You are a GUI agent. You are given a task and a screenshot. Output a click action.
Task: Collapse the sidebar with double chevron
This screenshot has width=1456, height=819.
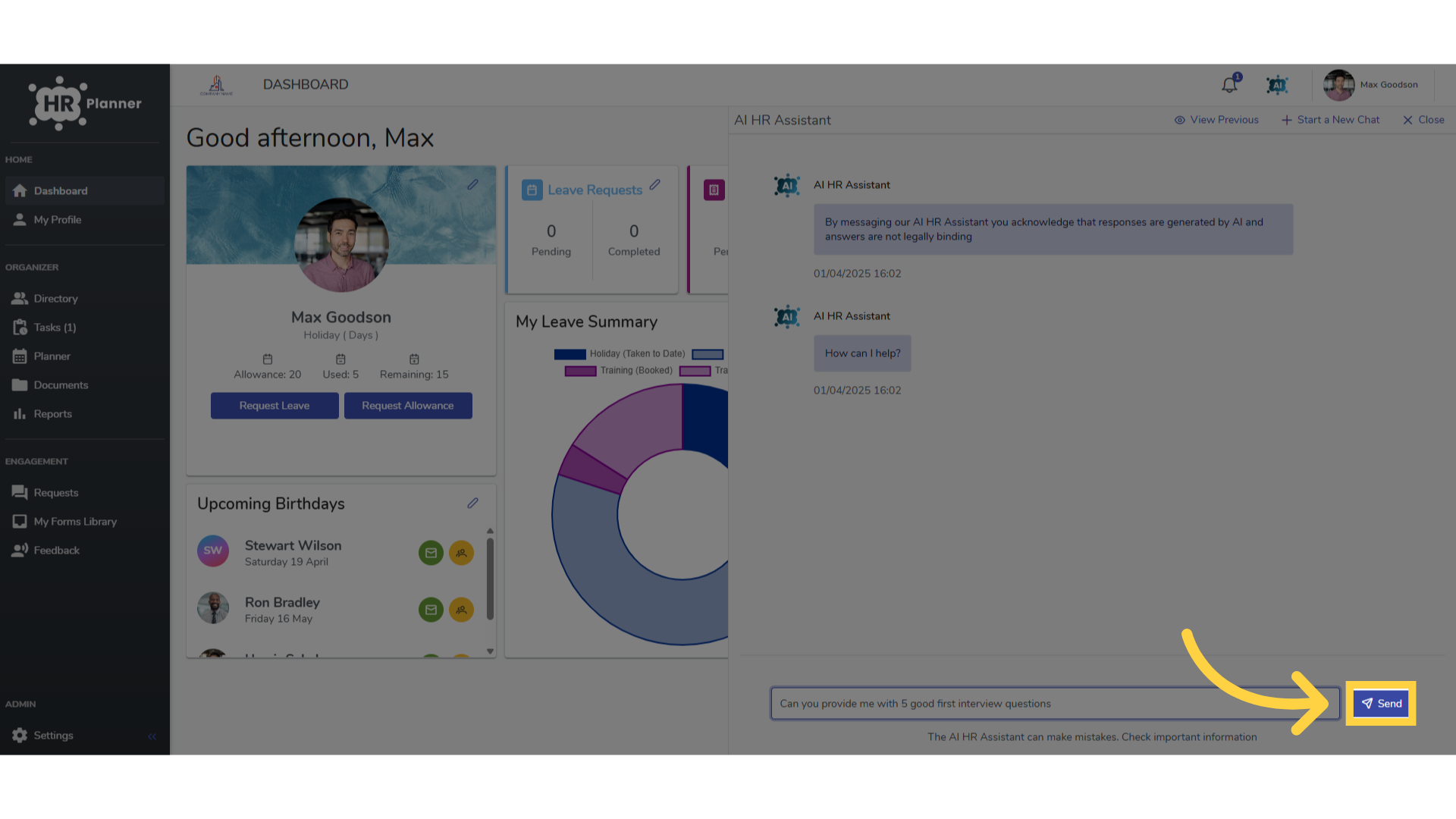pos(152,736)
